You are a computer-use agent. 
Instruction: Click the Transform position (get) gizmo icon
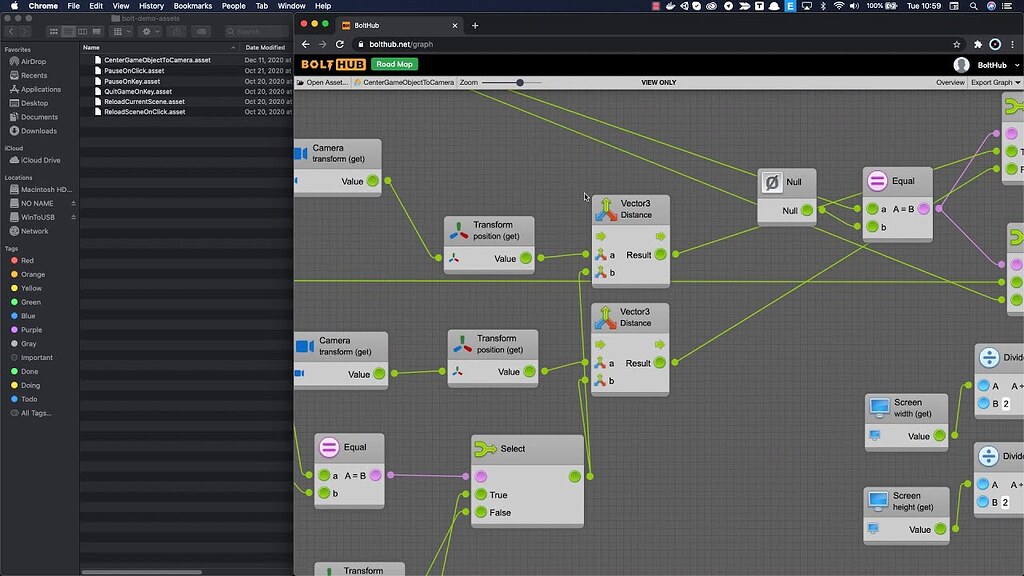459,230
